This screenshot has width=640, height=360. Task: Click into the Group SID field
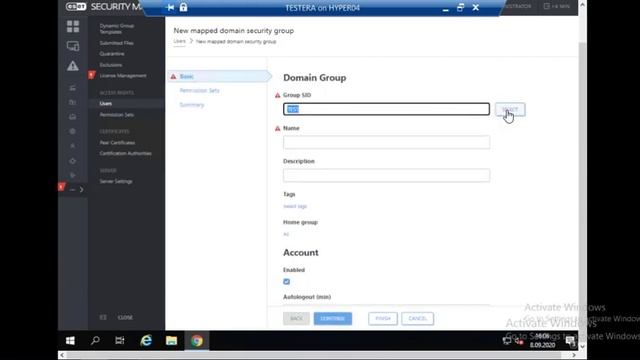pyautogui.click(x=387, y=109)
